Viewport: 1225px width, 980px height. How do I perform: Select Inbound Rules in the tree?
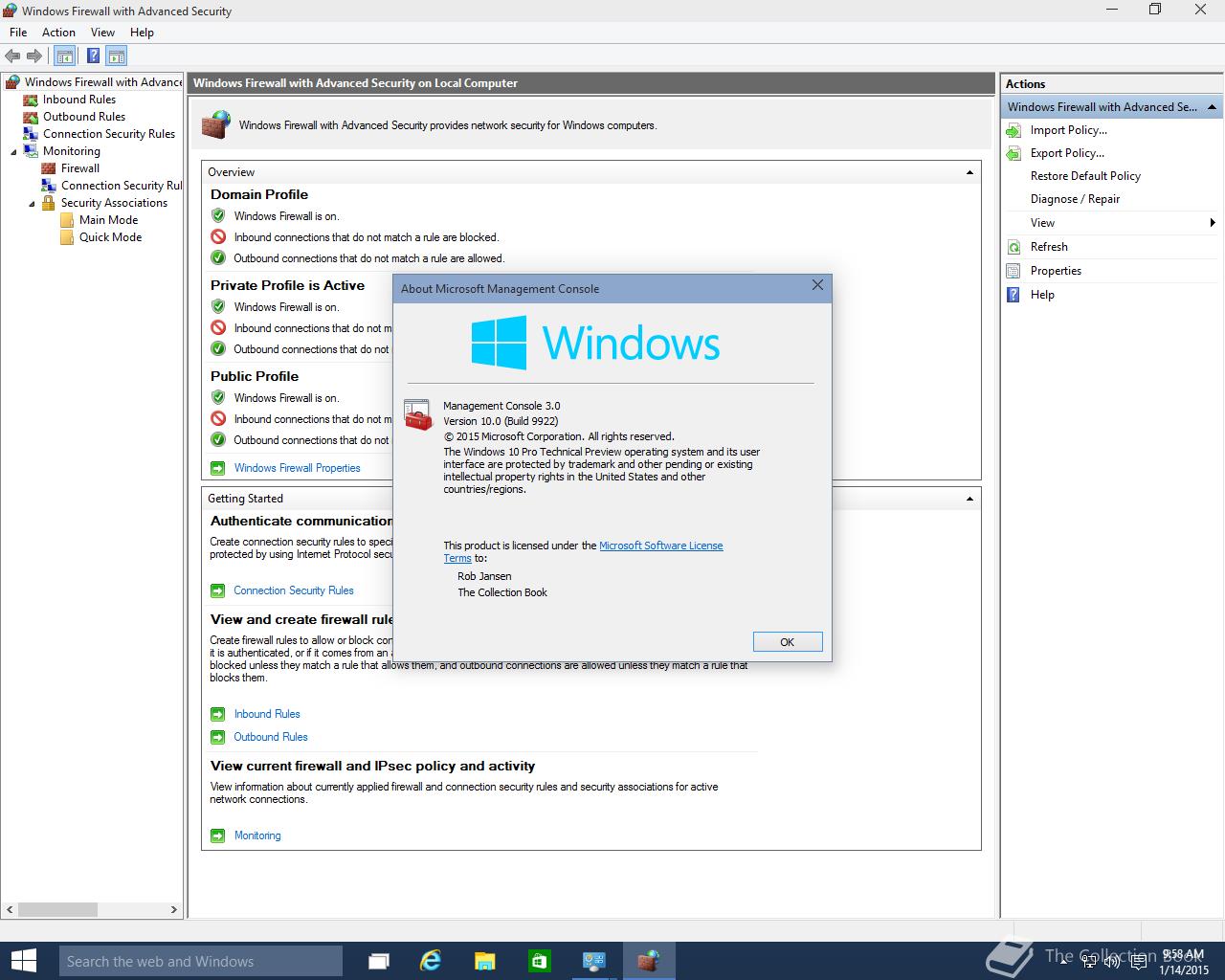(78, 100)
